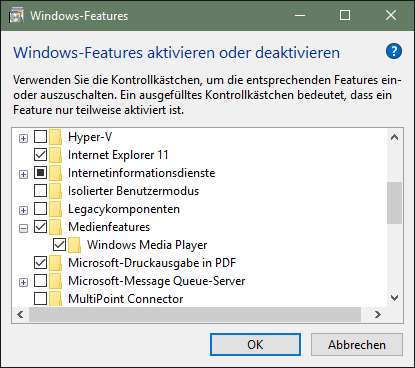Click the vertical scrollbar thumb
This screenshot has height=368, width=415.
coord(394,203)
